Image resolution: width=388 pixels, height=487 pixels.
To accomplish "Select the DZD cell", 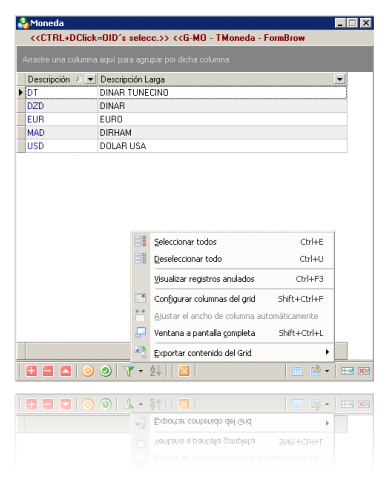I will 61,106.
